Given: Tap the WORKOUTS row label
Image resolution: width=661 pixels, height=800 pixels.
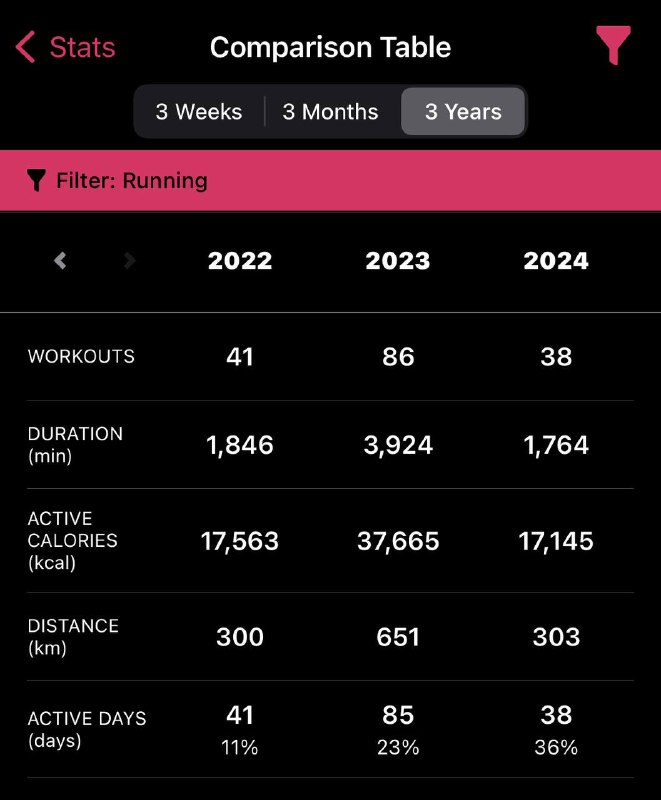Looking at the screenshot, I should pos(81,357).
